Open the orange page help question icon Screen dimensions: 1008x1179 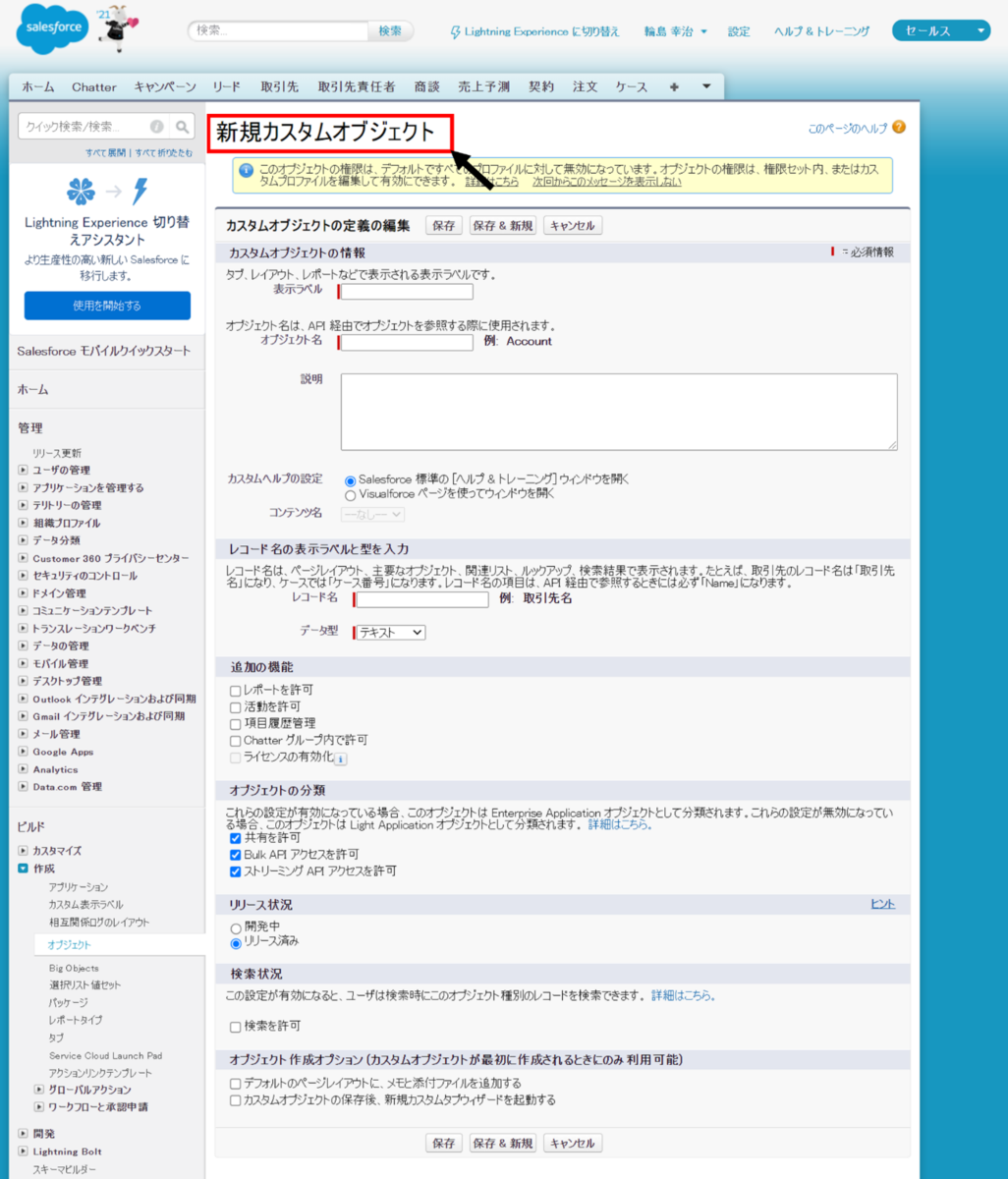pyautogui.click(x=898, y=128)
